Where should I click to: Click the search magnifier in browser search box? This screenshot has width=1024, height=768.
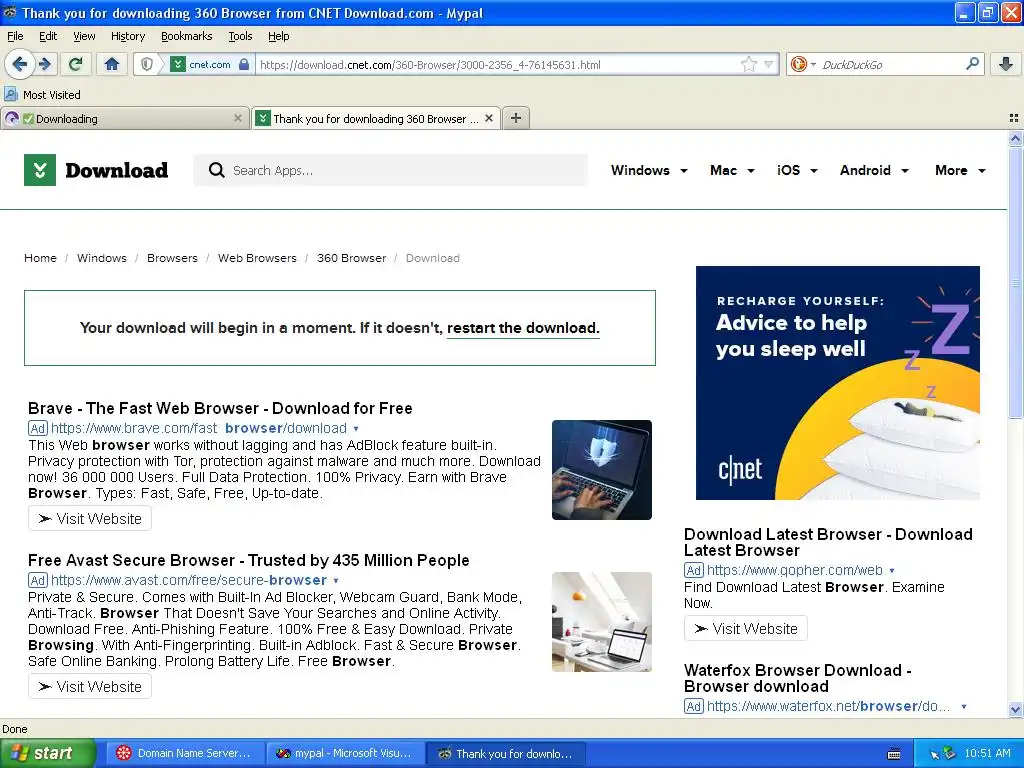pos(972,63)
